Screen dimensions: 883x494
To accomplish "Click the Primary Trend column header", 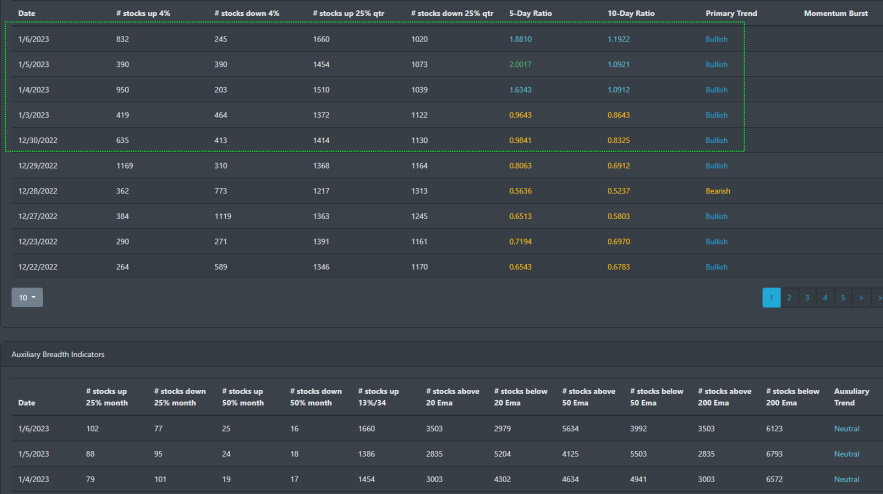I will click(x=731, y=13).
